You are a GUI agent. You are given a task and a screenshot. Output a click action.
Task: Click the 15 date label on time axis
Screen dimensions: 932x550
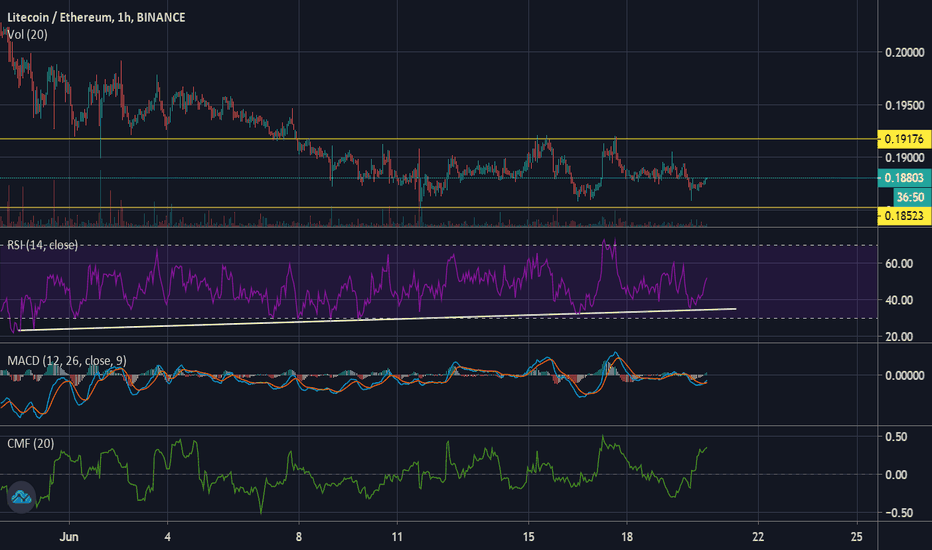click(x=528, y=537)
